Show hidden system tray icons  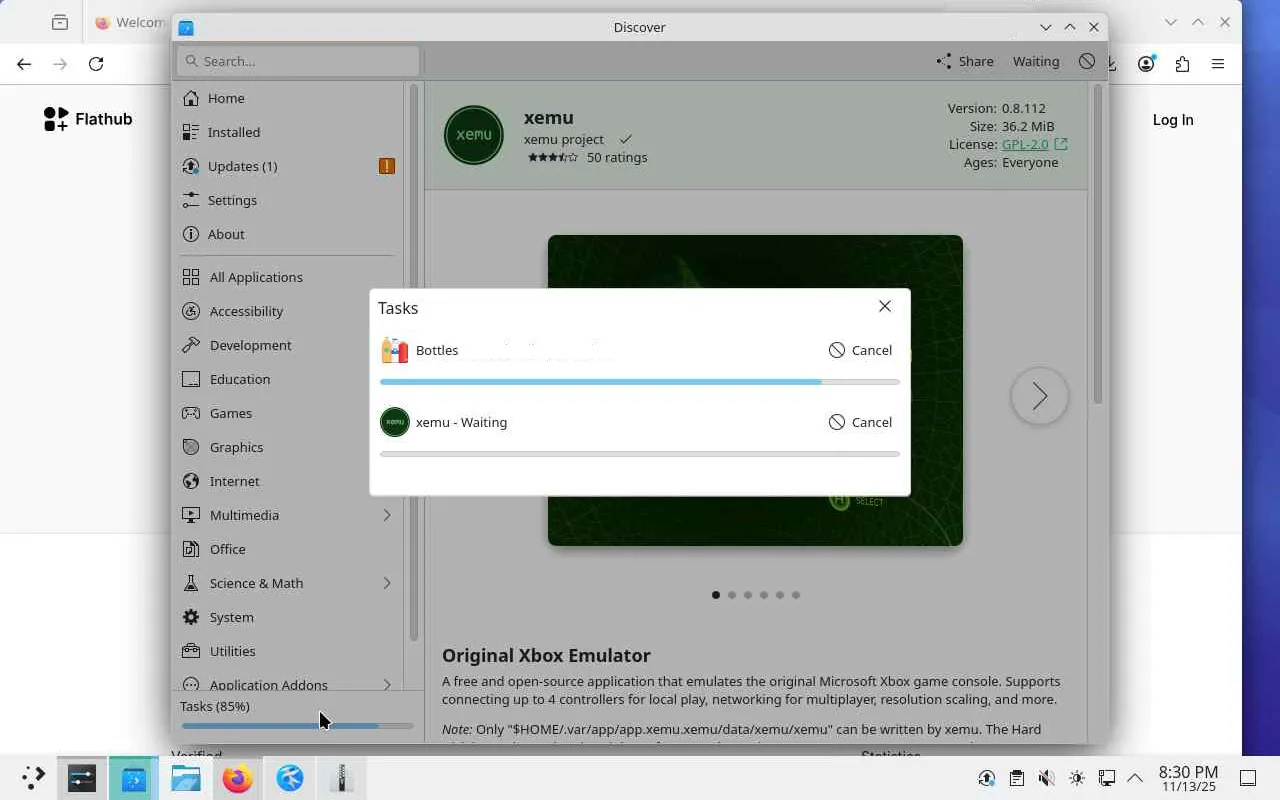(x=1135, y=778)
